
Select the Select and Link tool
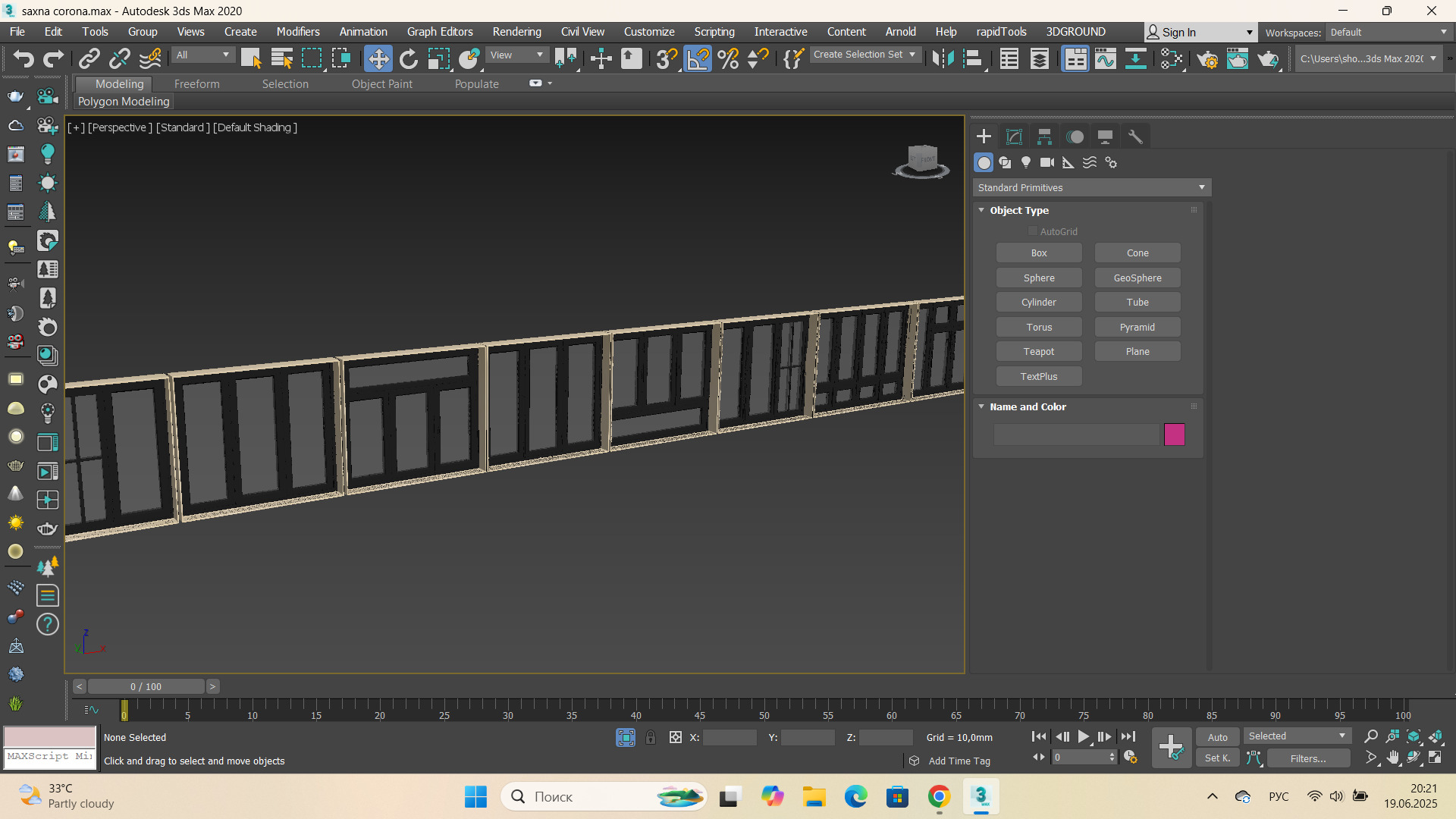tap(89, 58)
